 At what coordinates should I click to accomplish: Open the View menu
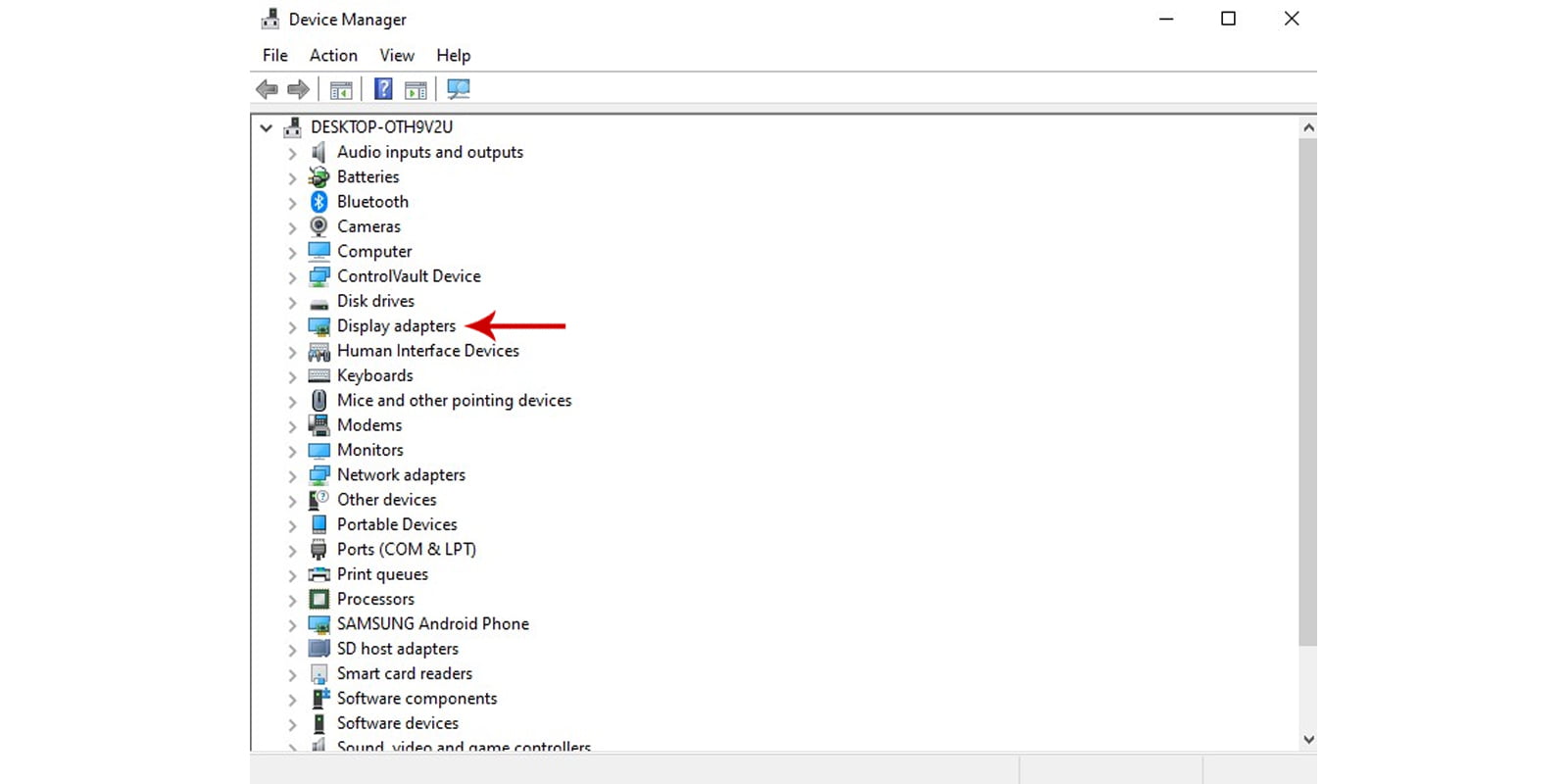coord(397,56)
